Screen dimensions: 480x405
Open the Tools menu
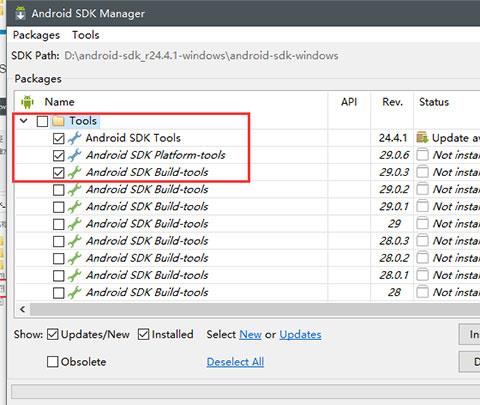86,35
